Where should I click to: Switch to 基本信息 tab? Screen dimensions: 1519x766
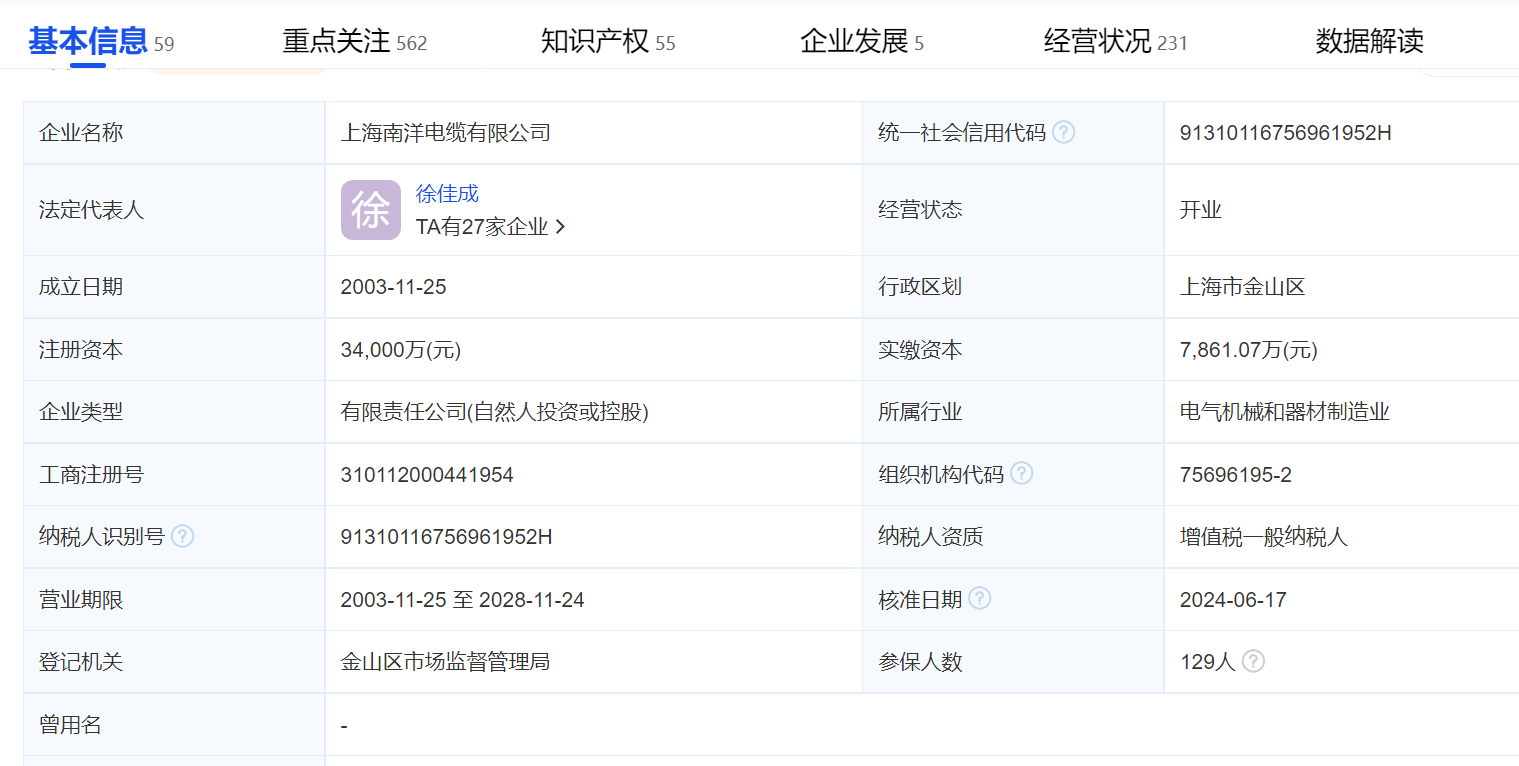(100, 41)
